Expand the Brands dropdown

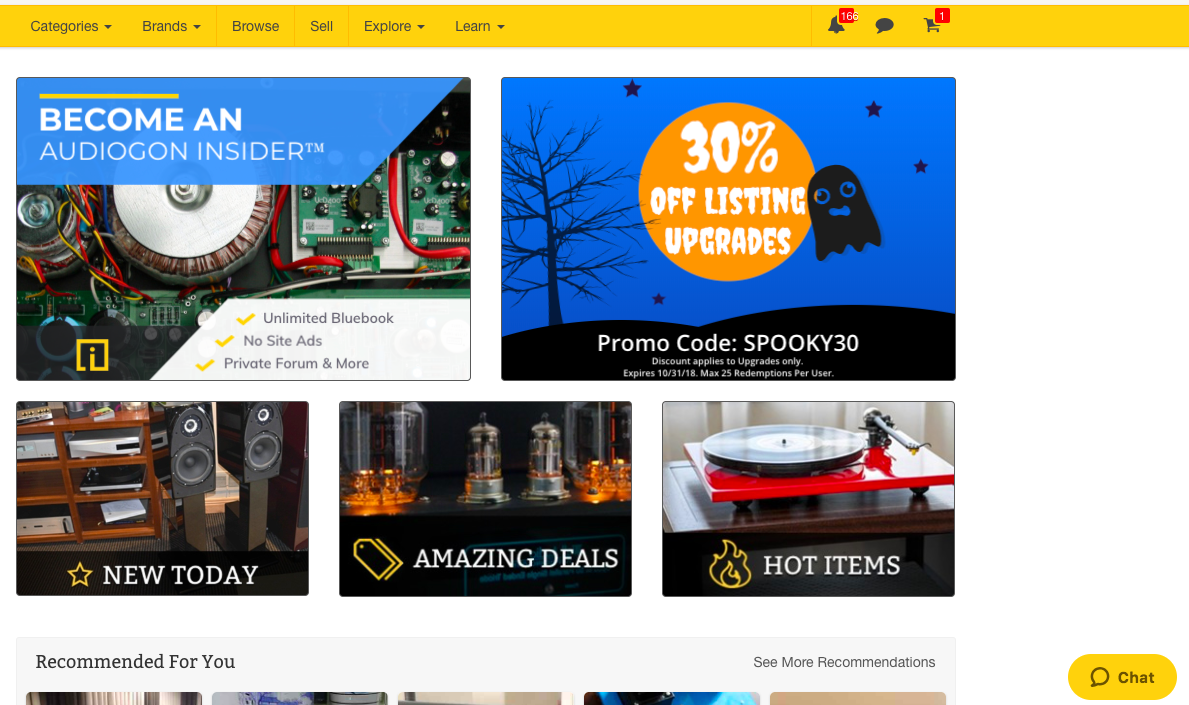click(171, 26)
